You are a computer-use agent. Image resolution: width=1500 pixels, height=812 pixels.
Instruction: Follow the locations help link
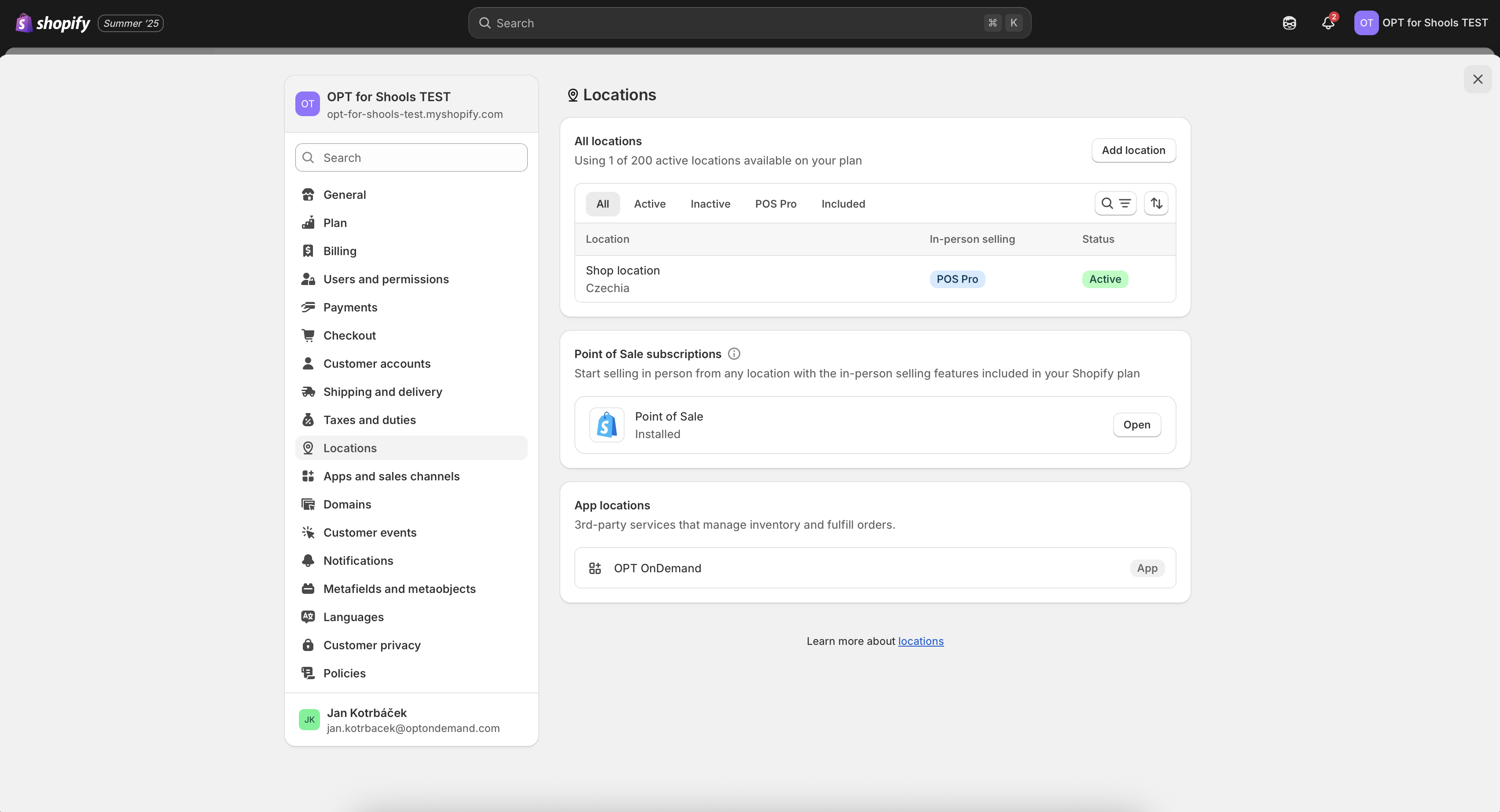[x=920, y=641]
